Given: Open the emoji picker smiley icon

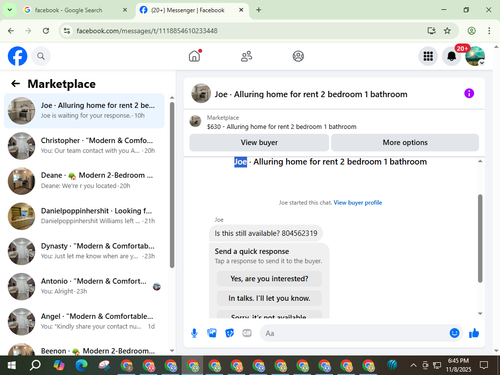Looking at the screenshot, I should pyautogui.click(x=454, y=333).
